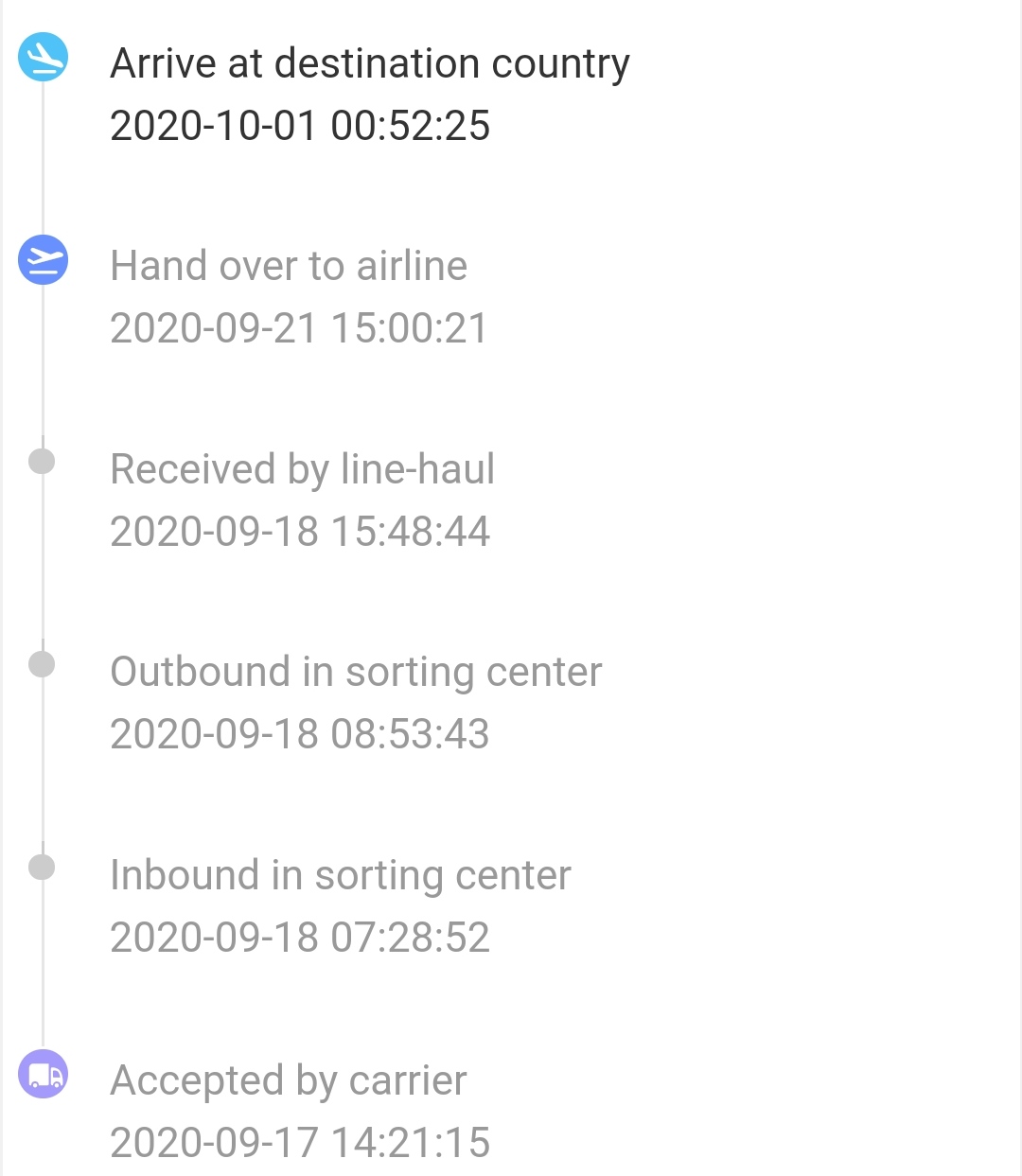Select the Accepted by carrier status

(289, 1080)
